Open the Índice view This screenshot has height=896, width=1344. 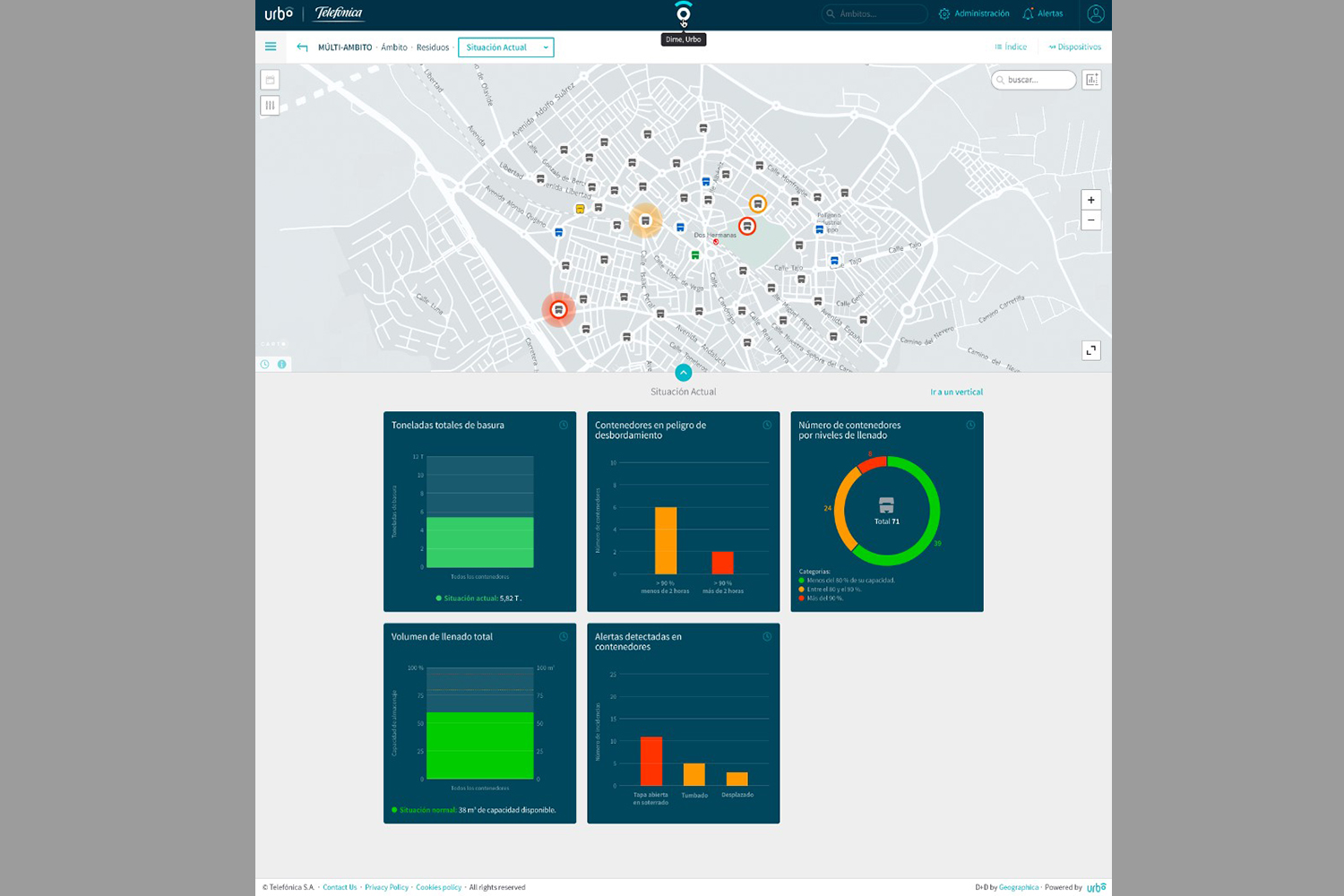pos(1011,47)
